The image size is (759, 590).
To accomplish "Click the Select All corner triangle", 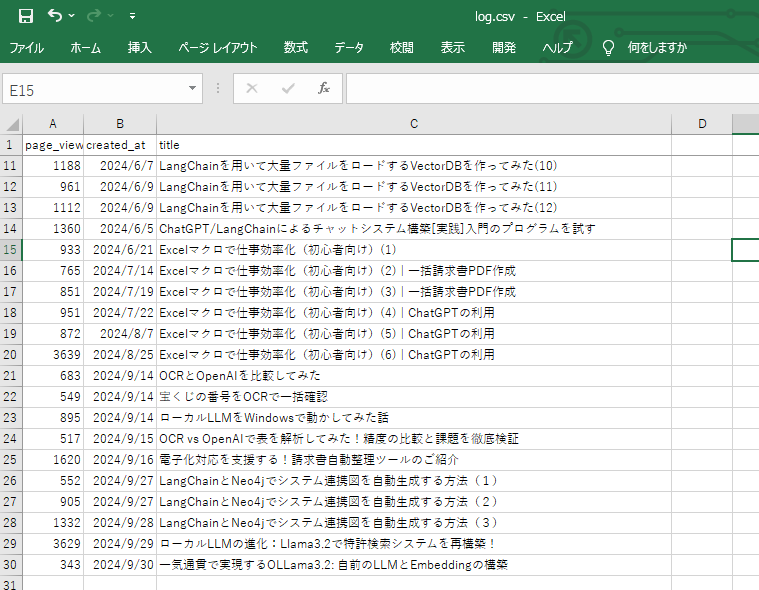I will [12, 124].
